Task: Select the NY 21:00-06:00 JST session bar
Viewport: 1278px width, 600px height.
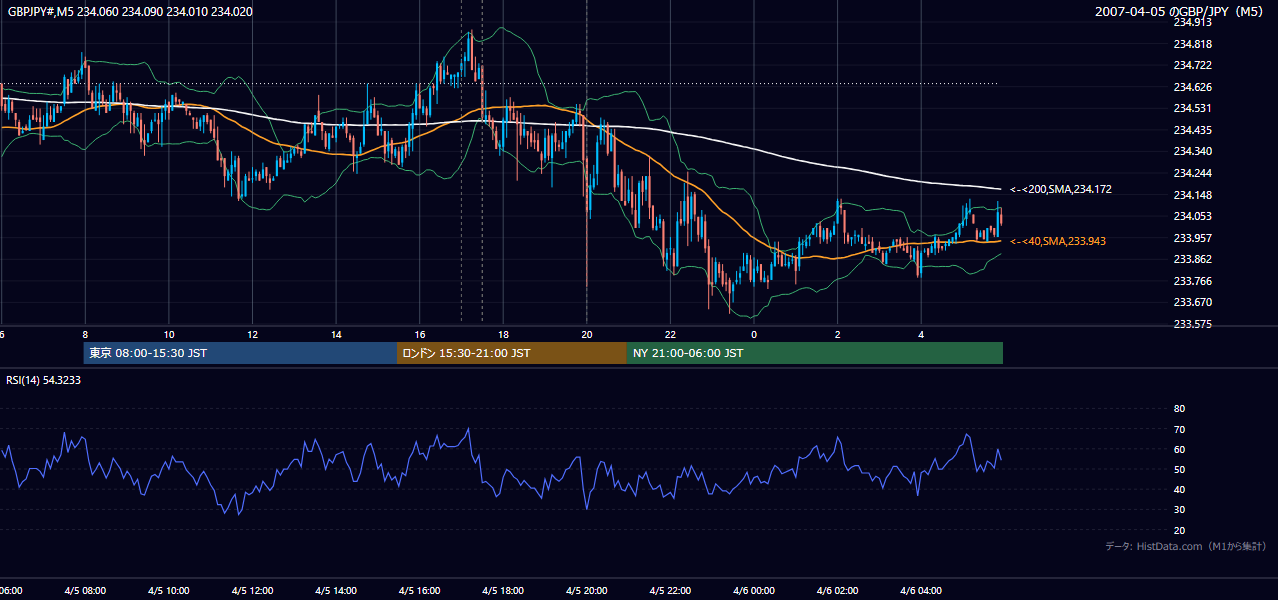Action: [815, 353]
